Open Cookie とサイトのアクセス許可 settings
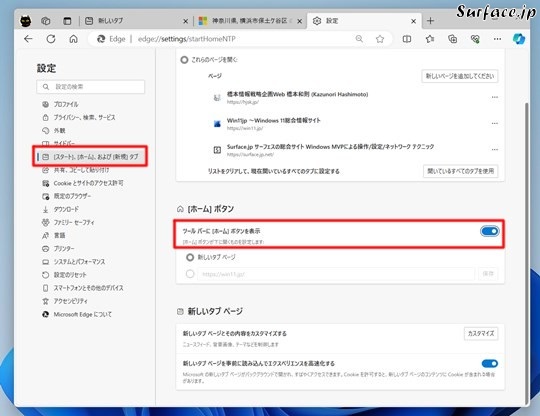 pos(88,183)
